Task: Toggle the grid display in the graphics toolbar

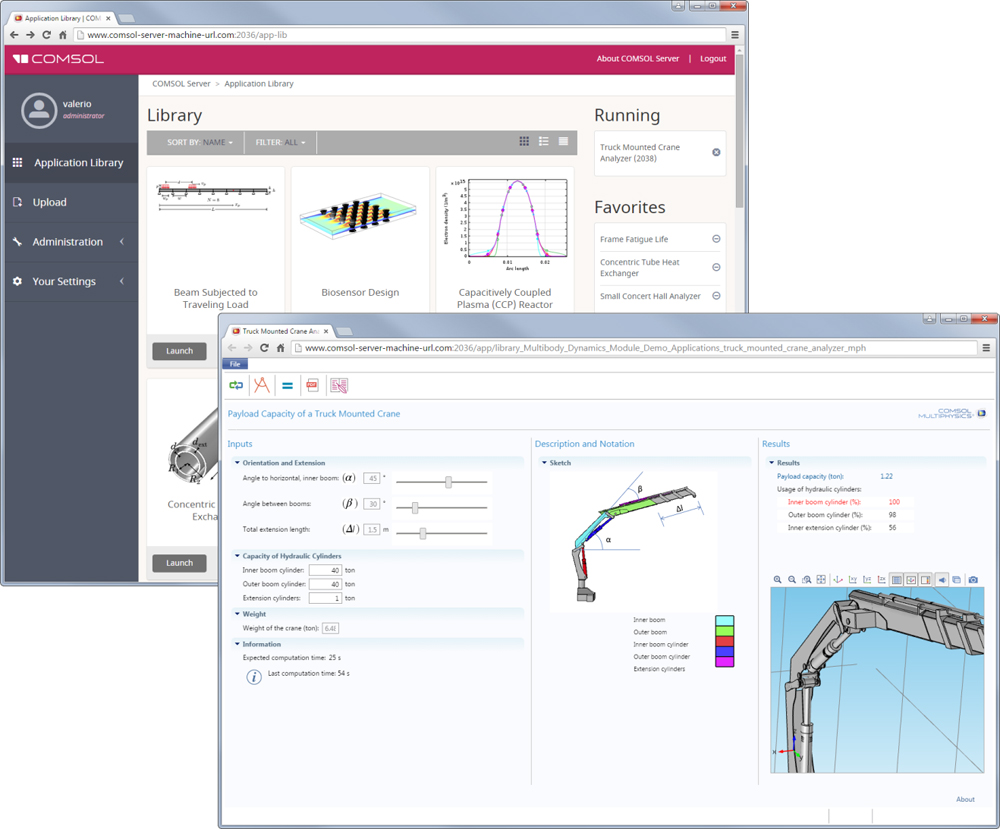Action: 897,580
